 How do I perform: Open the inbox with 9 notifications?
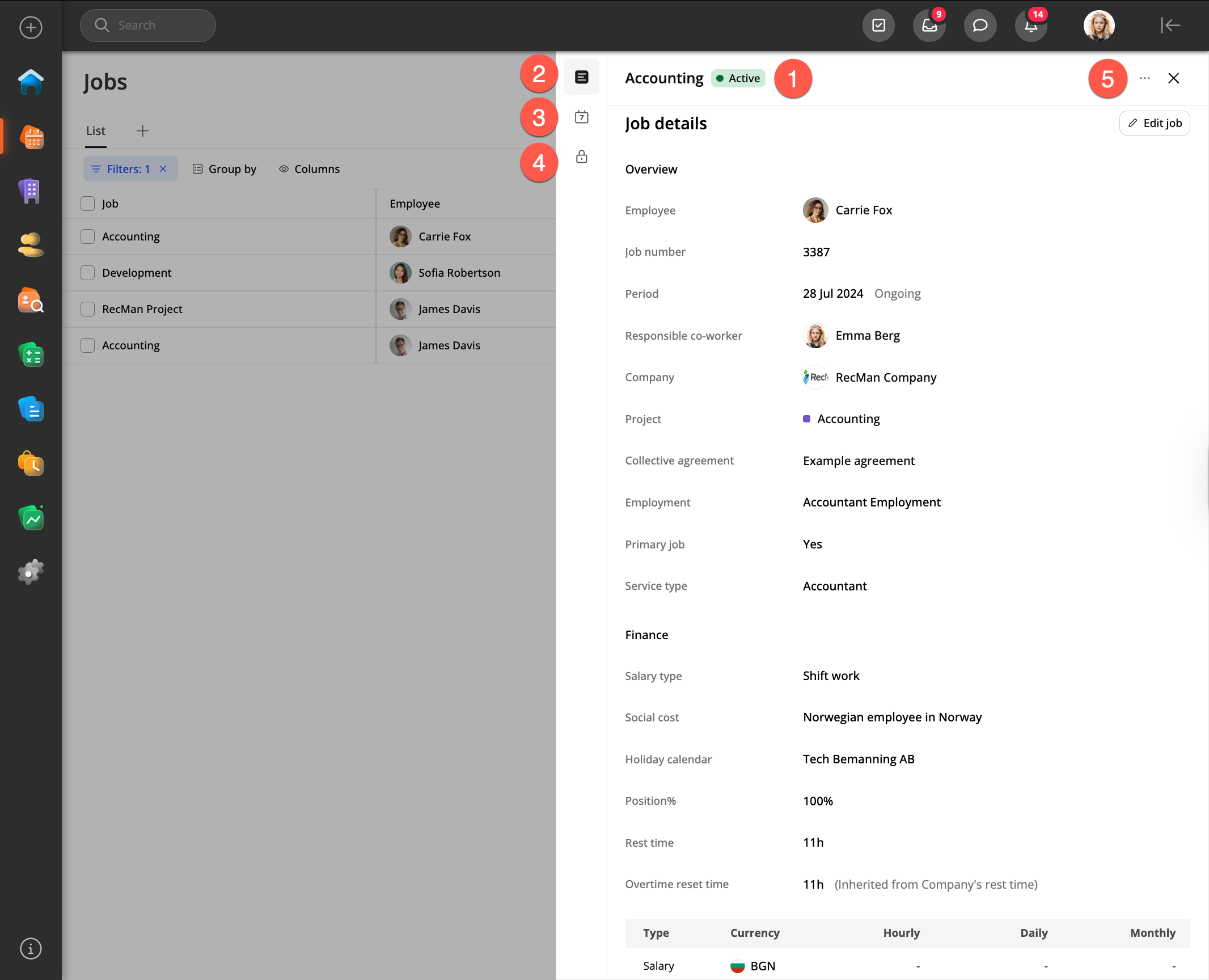coord(929,26)
